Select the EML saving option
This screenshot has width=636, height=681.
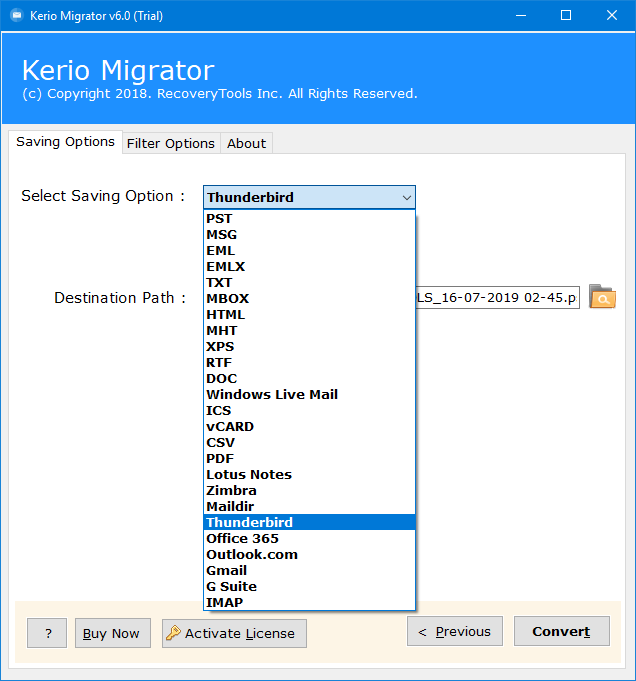309,251
